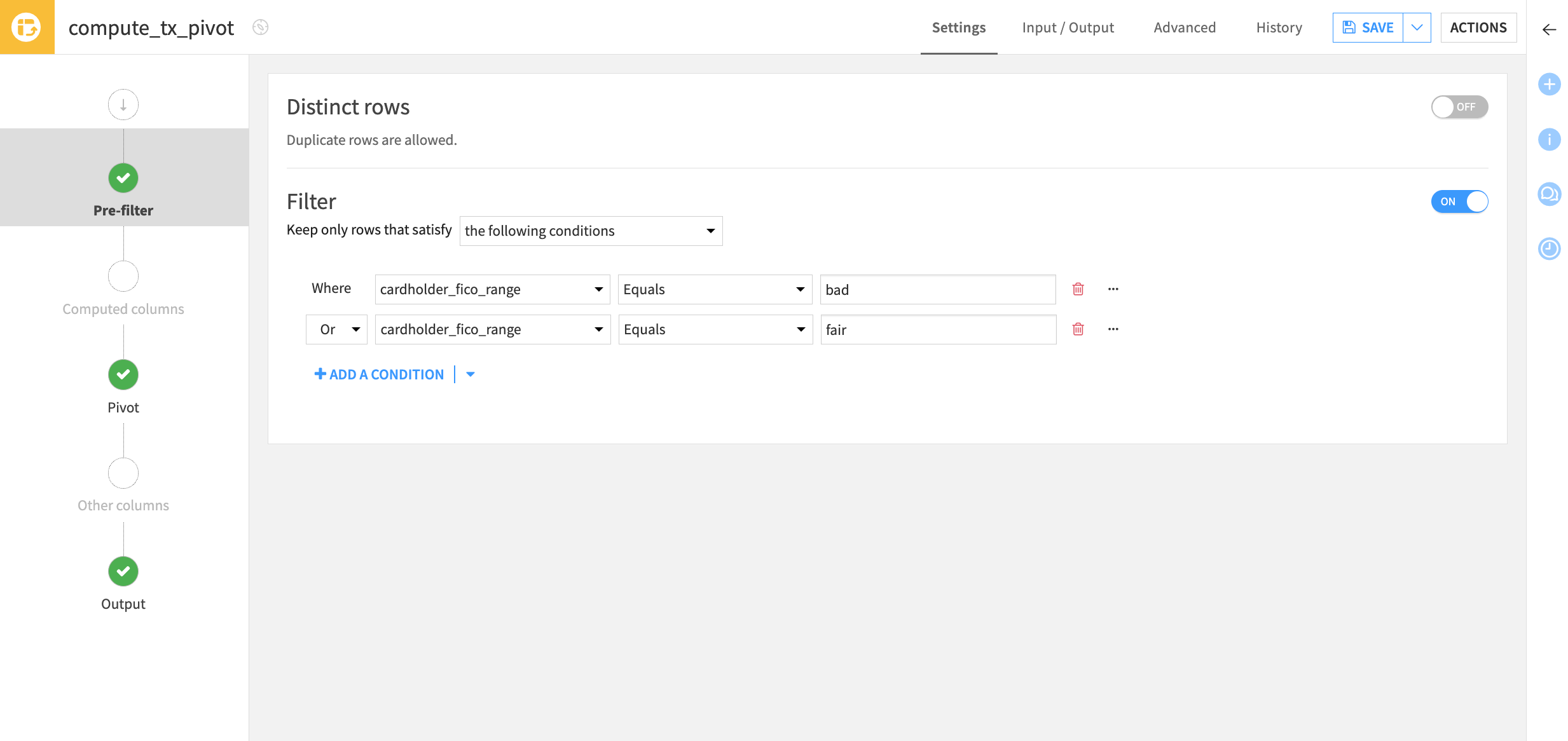1568x741 pixels.
Task: Delete the cardholder_fico_range 'bad' condition with trash icon
Action: 1078,289
